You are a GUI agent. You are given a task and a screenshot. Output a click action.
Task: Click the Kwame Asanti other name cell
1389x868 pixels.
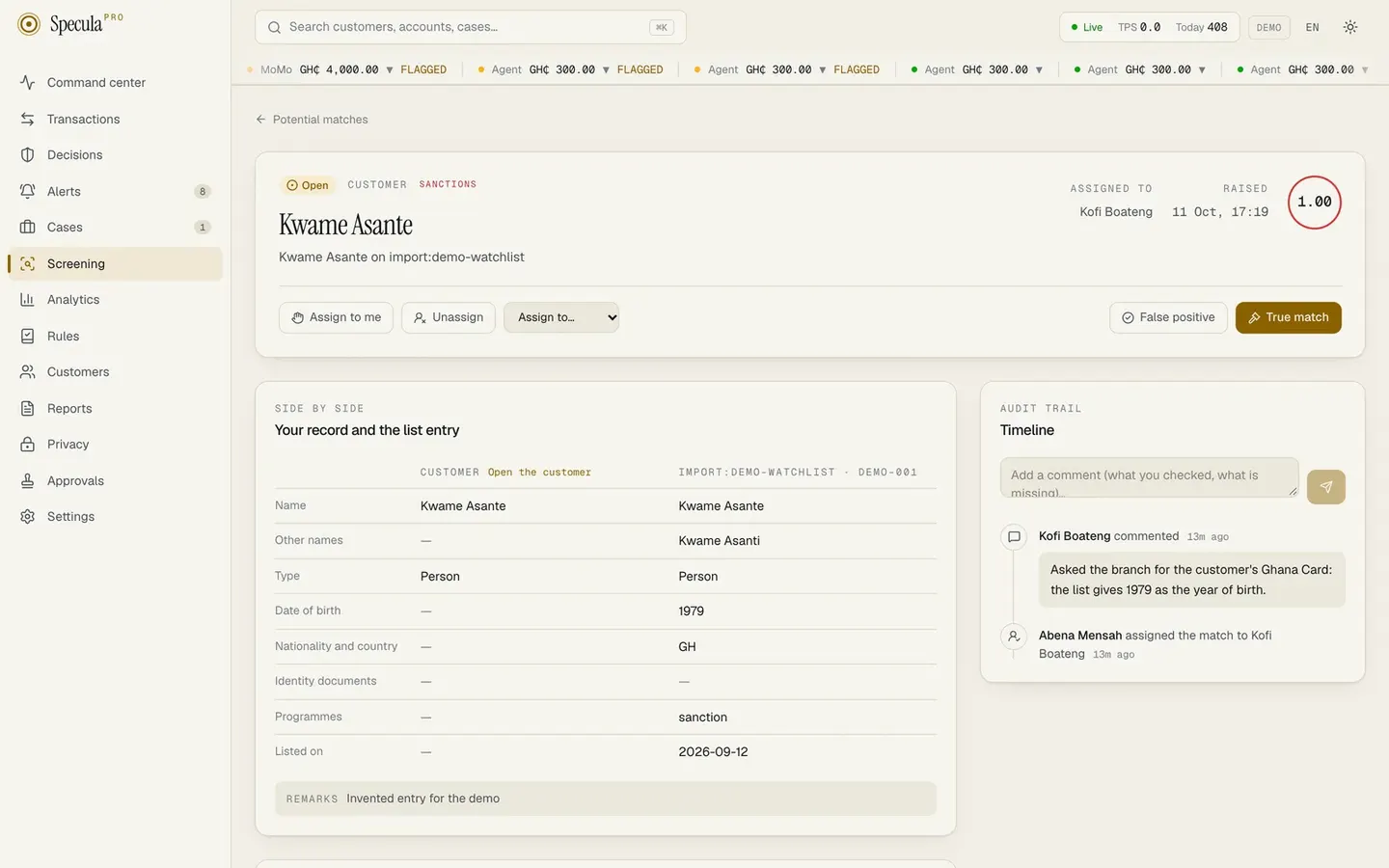[720, 541]
